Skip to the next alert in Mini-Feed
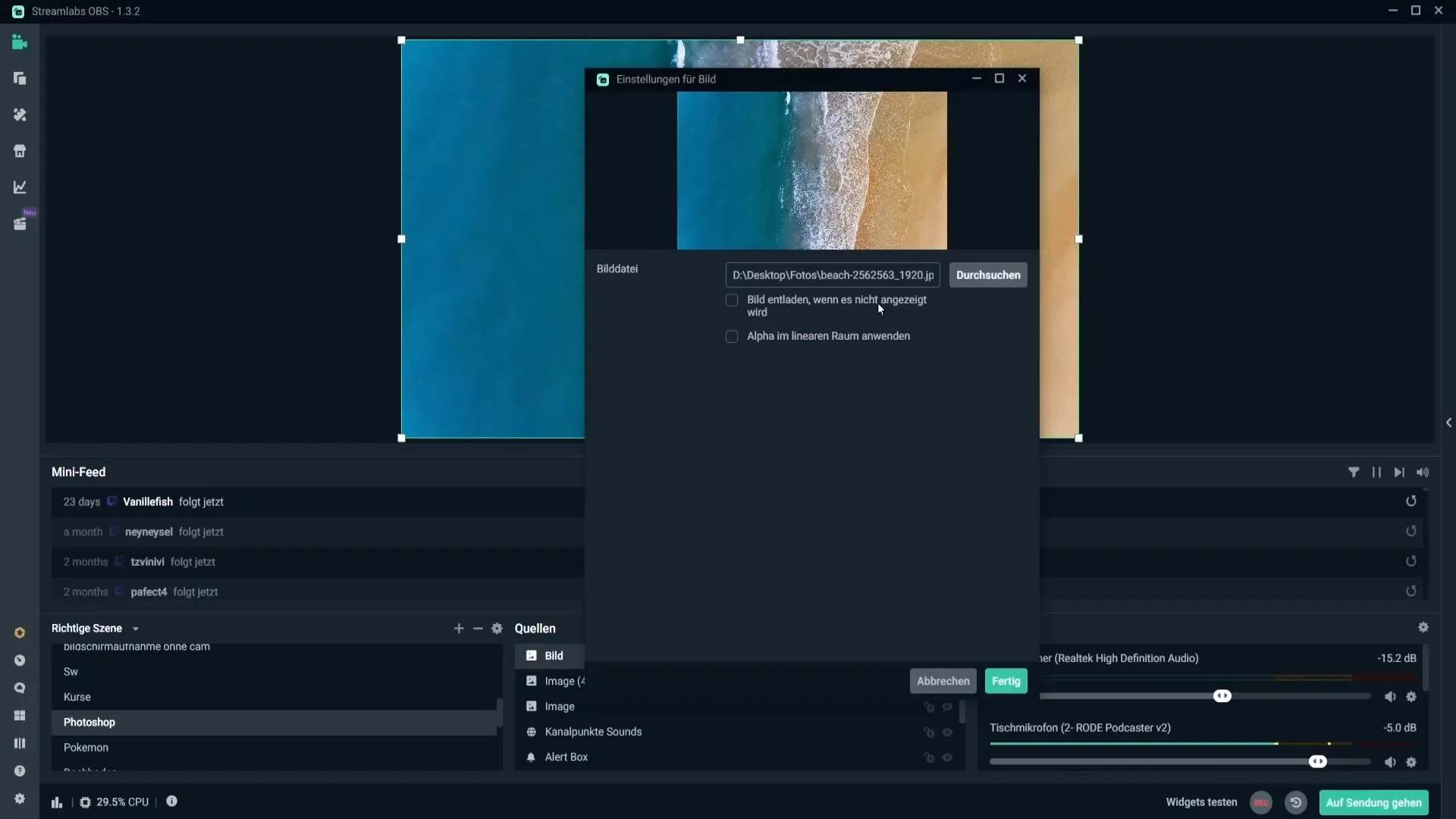Screen dimensions: 1456x819 click(1399, 472)
